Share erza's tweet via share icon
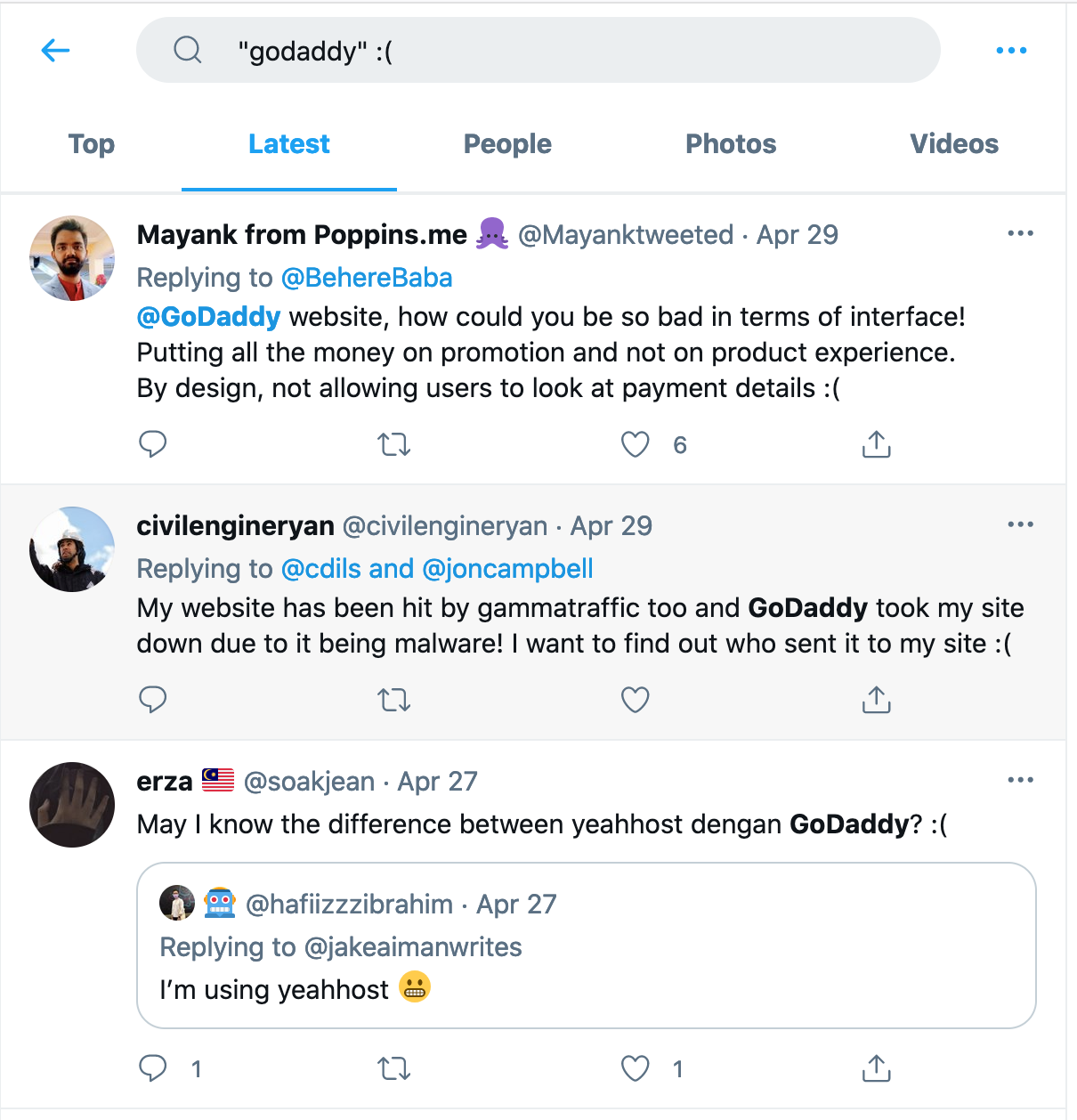 pyautogui.click(x=876, y=1067)
